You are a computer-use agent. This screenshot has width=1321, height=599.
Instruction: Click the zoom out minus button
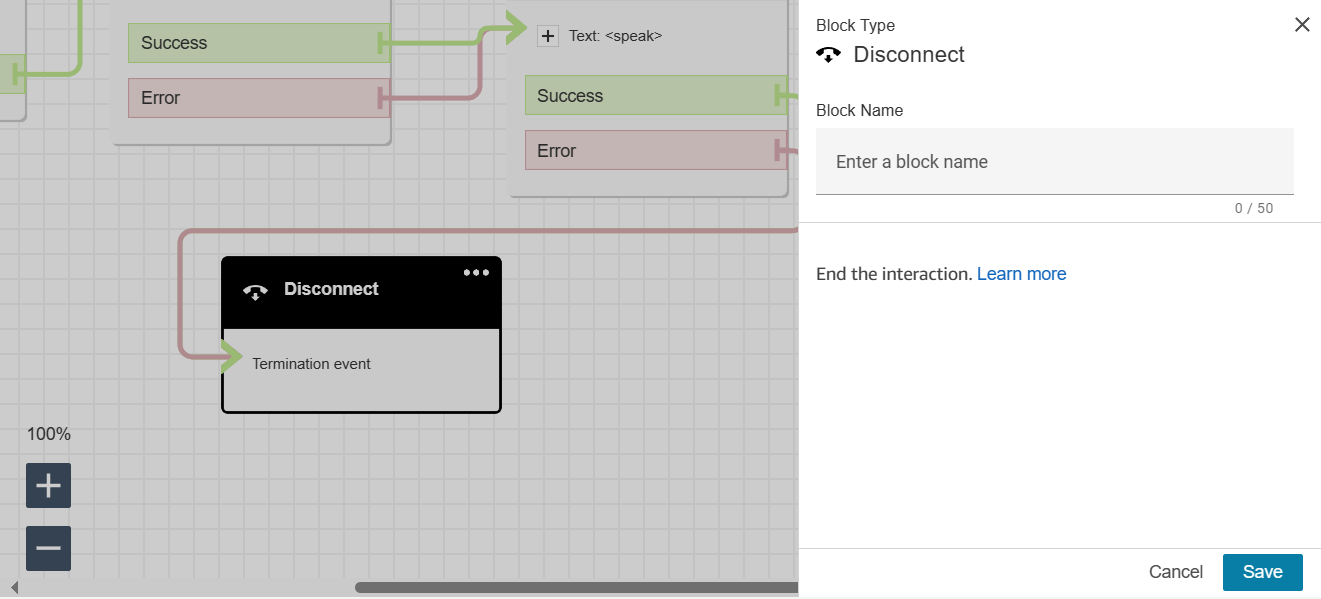click(x=48, y=548)
